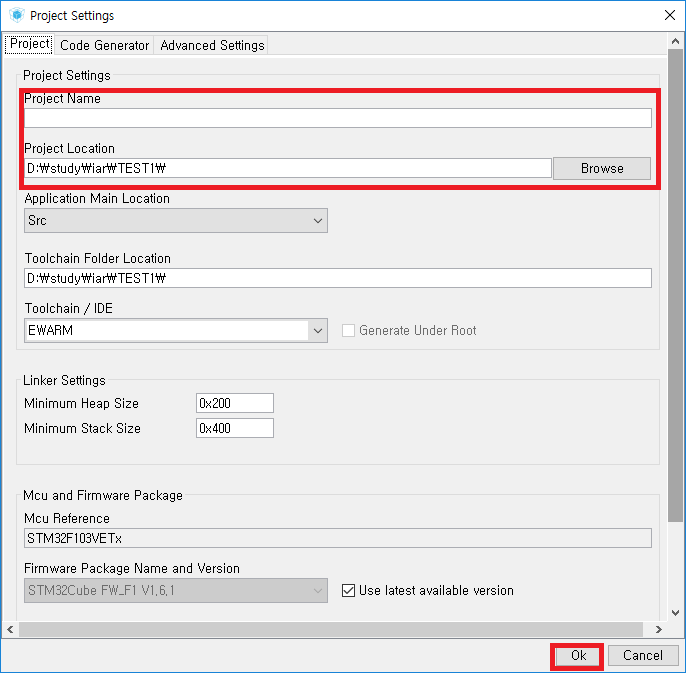This screenshot has height=673, width=686.
Task: Close the Project Settings dialog window
Action: tap(669, 15)
